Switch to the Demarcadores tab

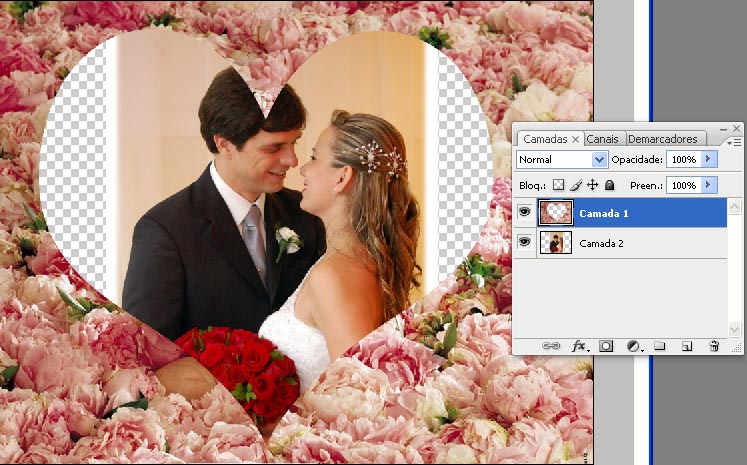662,139
